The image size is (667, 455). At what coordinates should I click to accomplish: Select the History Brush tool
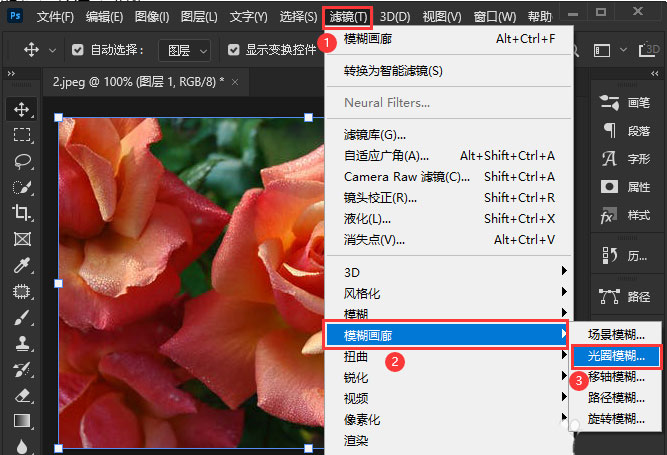[x=22, y=370]
